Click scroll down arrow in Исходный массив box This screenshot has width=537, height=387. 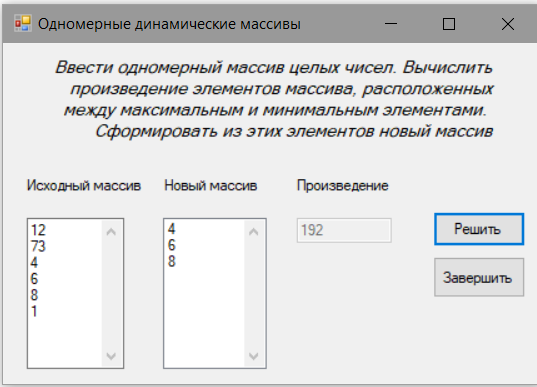click(111, 356)
